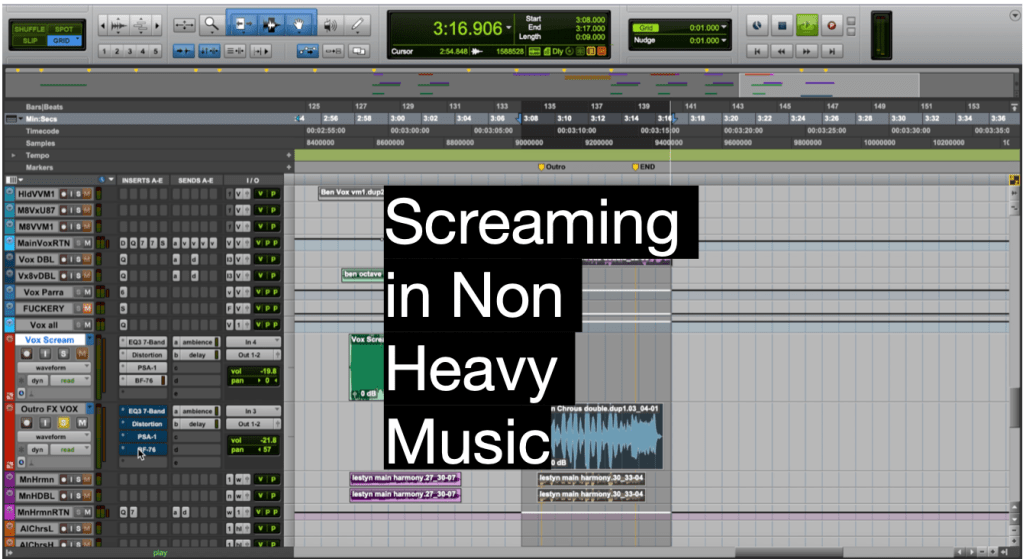Toggle Solo on Vox Scream track

[x=63, y=354]
